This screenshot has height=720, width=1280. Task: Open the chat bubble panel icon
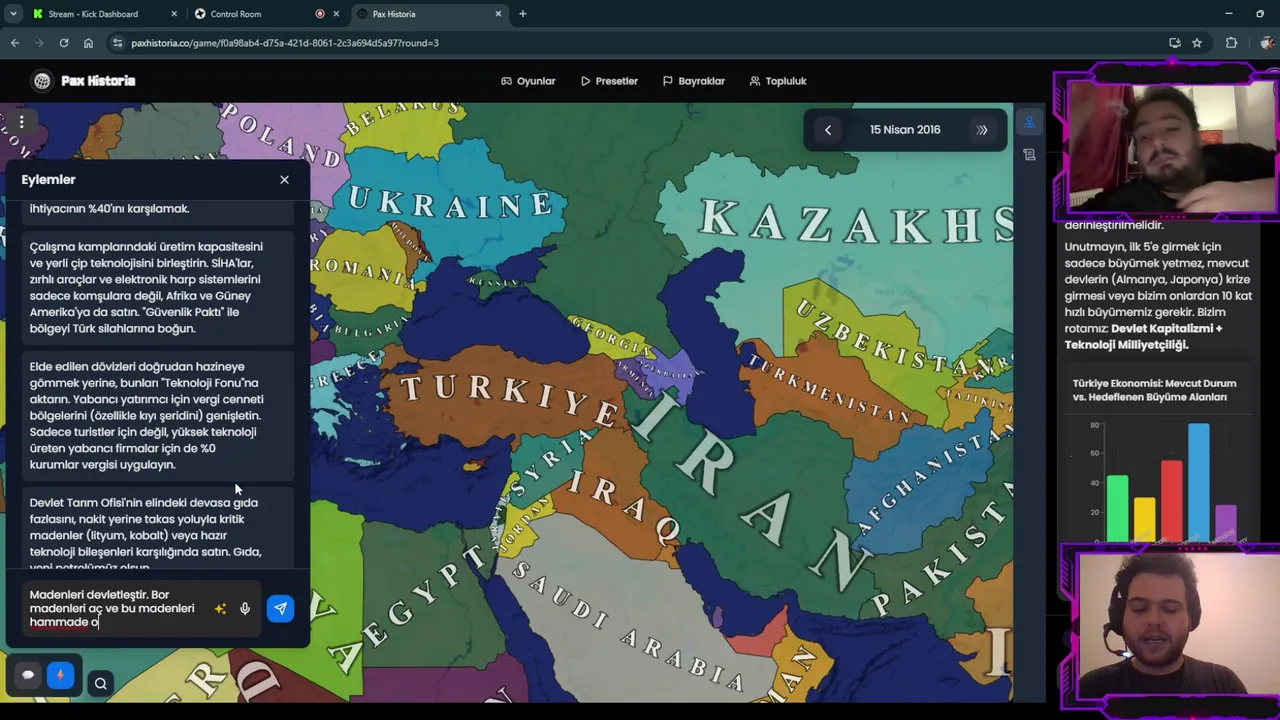coord(28,675)
